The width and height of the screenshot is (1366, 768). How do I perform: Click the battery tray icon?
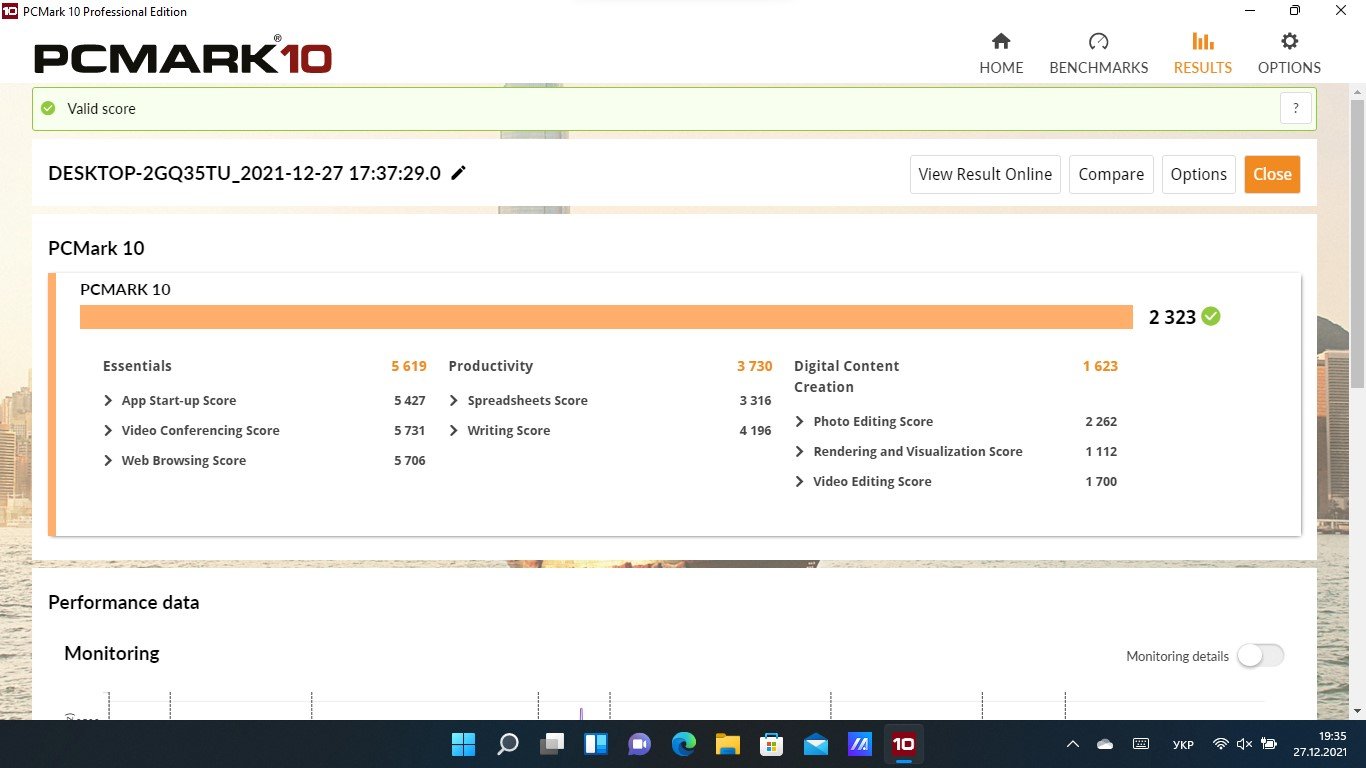[1269, 744]
